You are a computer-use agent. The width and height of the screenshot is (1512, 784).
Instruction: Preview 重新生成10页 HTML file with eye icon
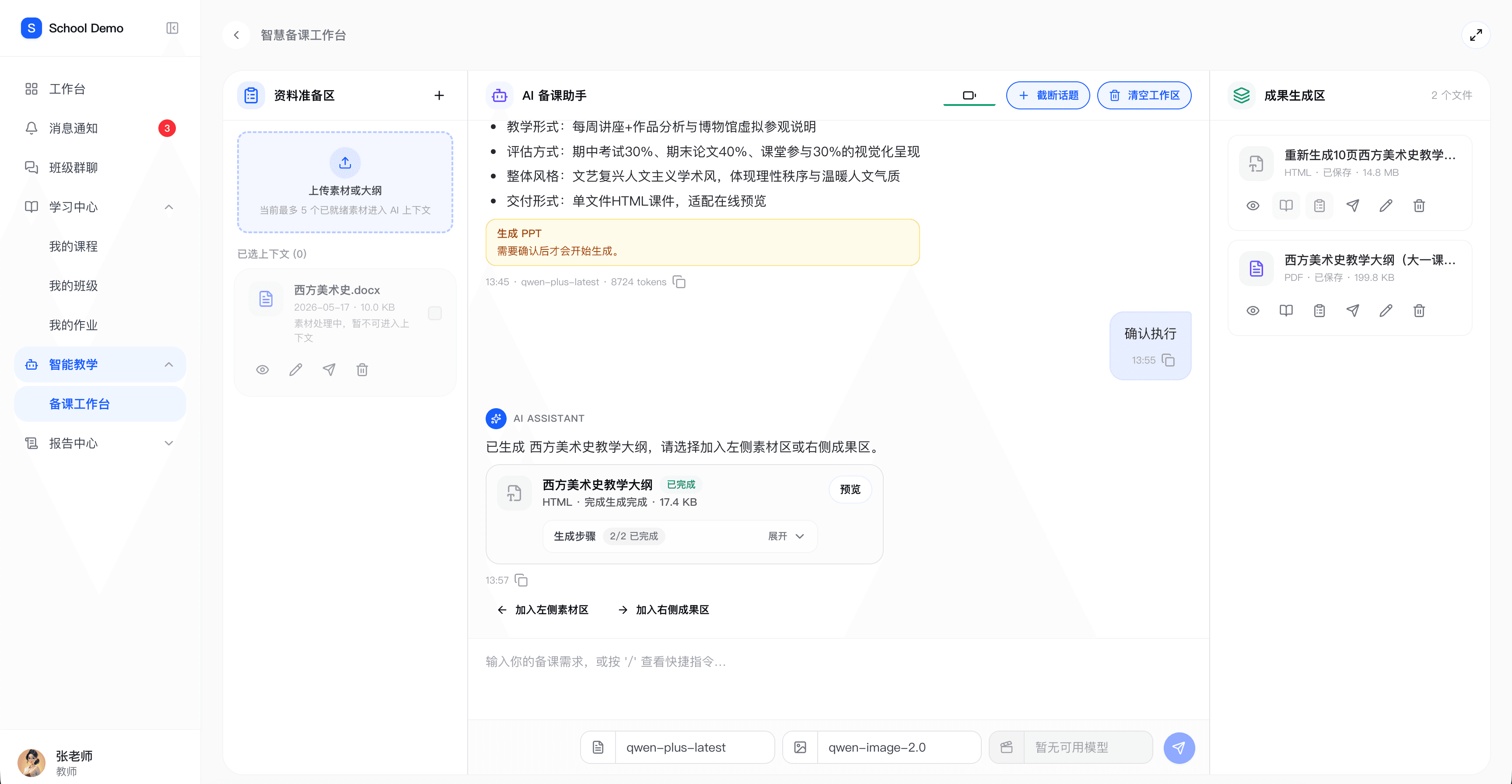1253,205
